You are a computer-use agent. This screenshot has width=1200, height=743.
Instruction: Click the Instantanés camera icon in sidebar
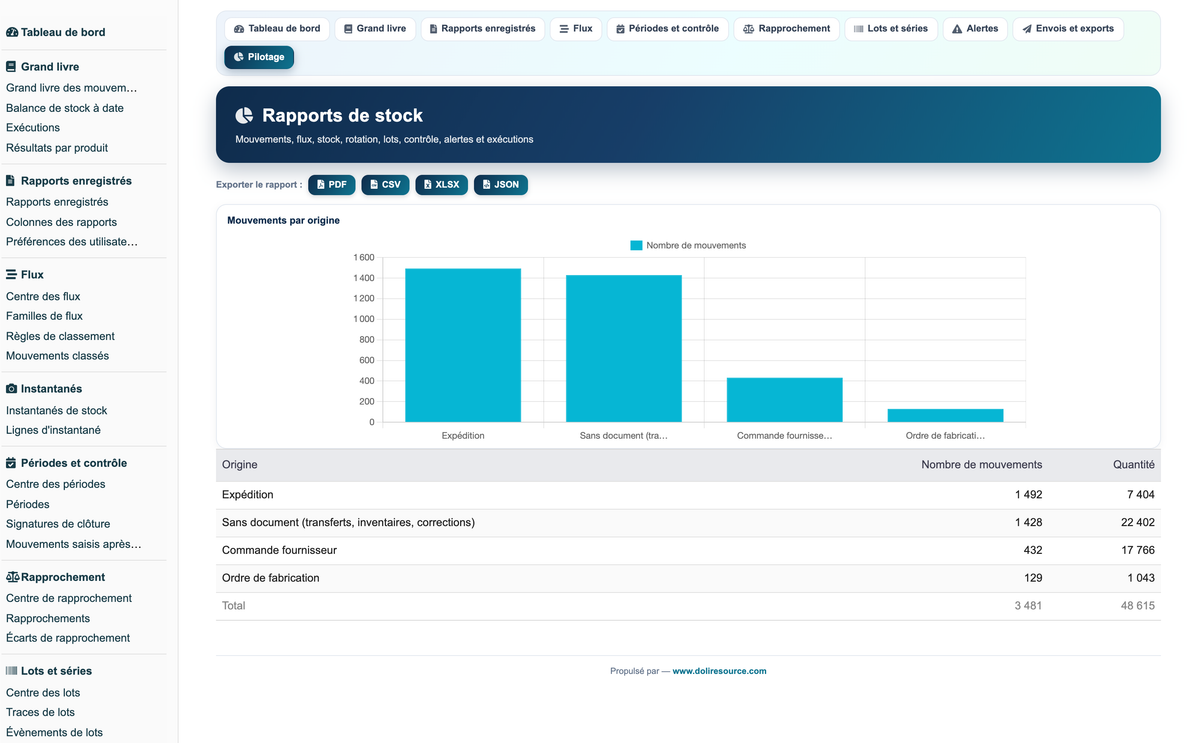pos(11,388)
